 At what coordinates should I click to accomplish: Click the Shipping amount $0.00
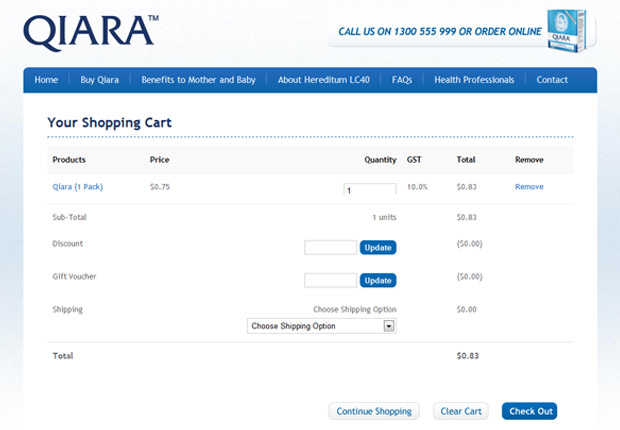[x=467, y=309]
